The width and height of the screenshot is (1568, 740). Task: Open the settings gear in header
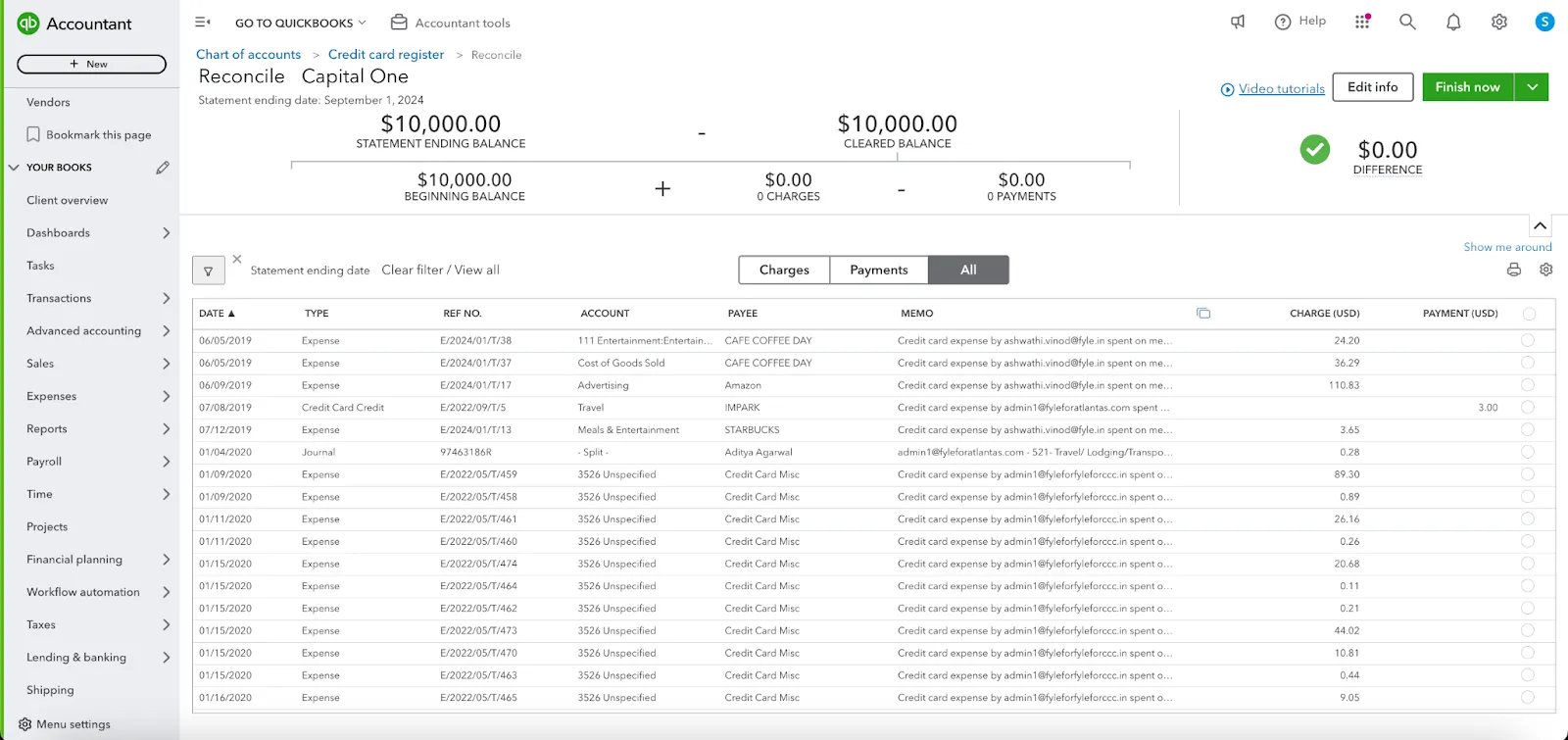[1499, 22]
